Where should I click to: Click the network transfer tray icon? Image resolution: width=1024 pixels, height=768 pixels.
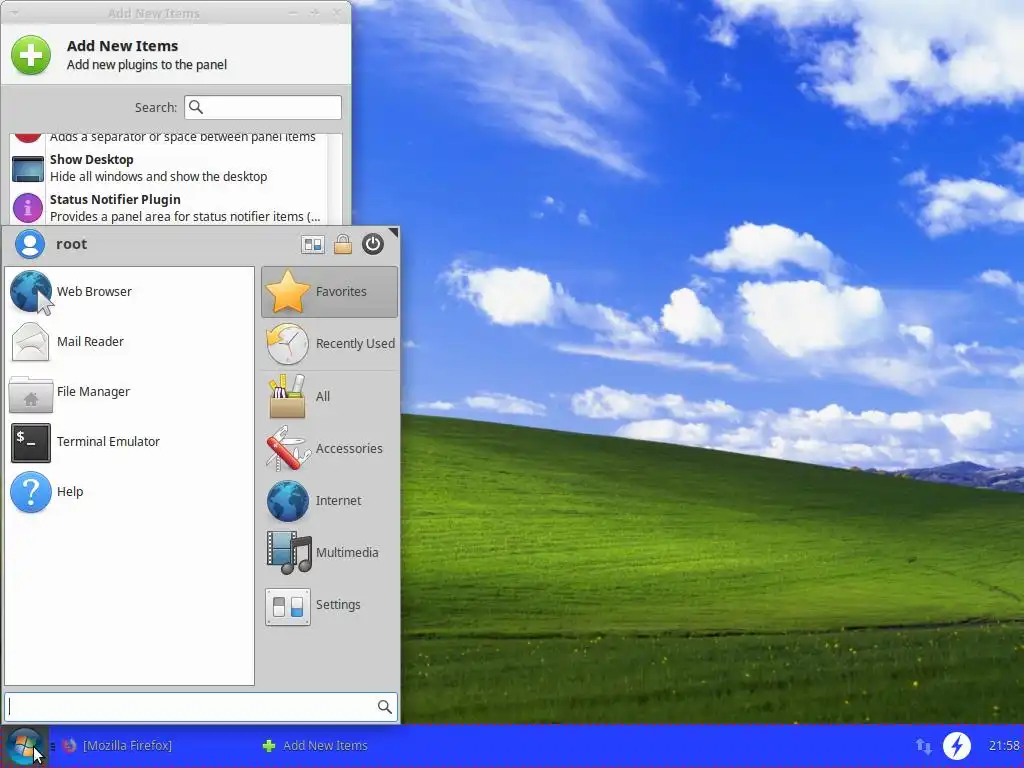(923, 746)
